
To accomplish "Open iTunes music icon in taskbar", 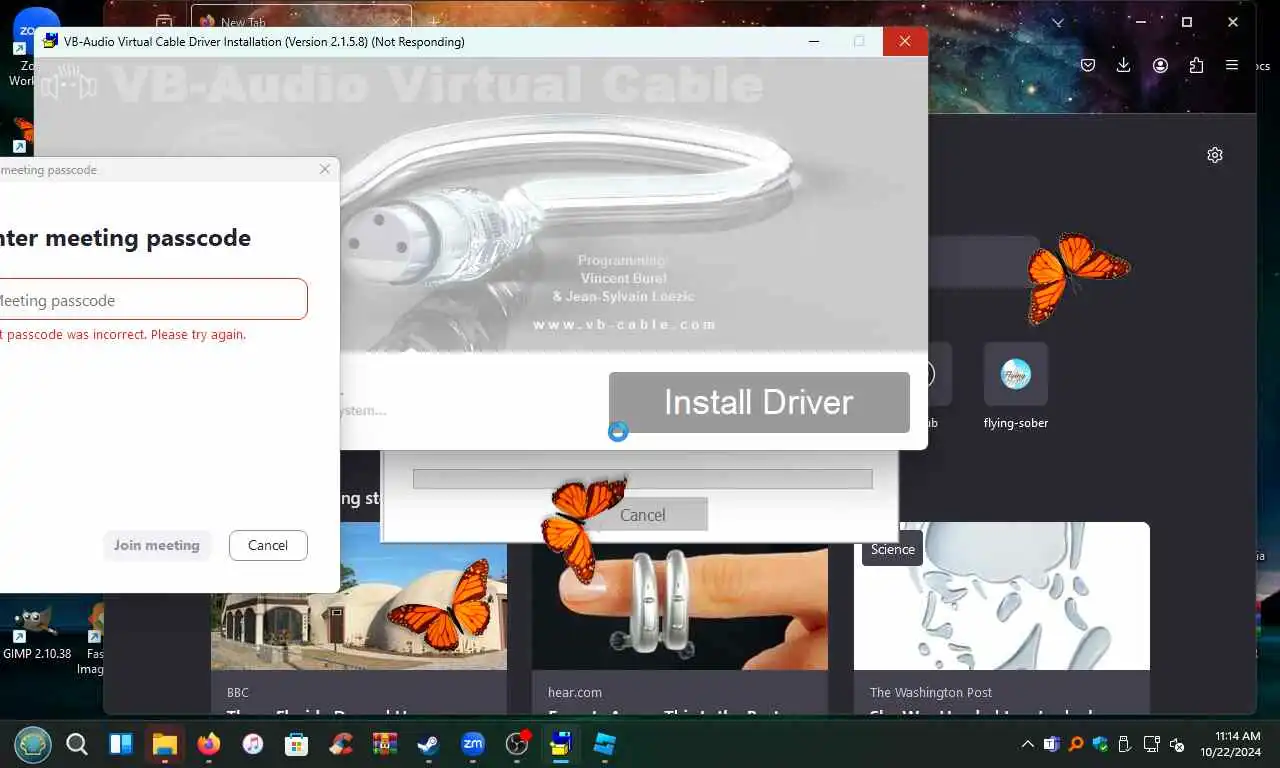I will pyautogui.click(x=253, y=744).
